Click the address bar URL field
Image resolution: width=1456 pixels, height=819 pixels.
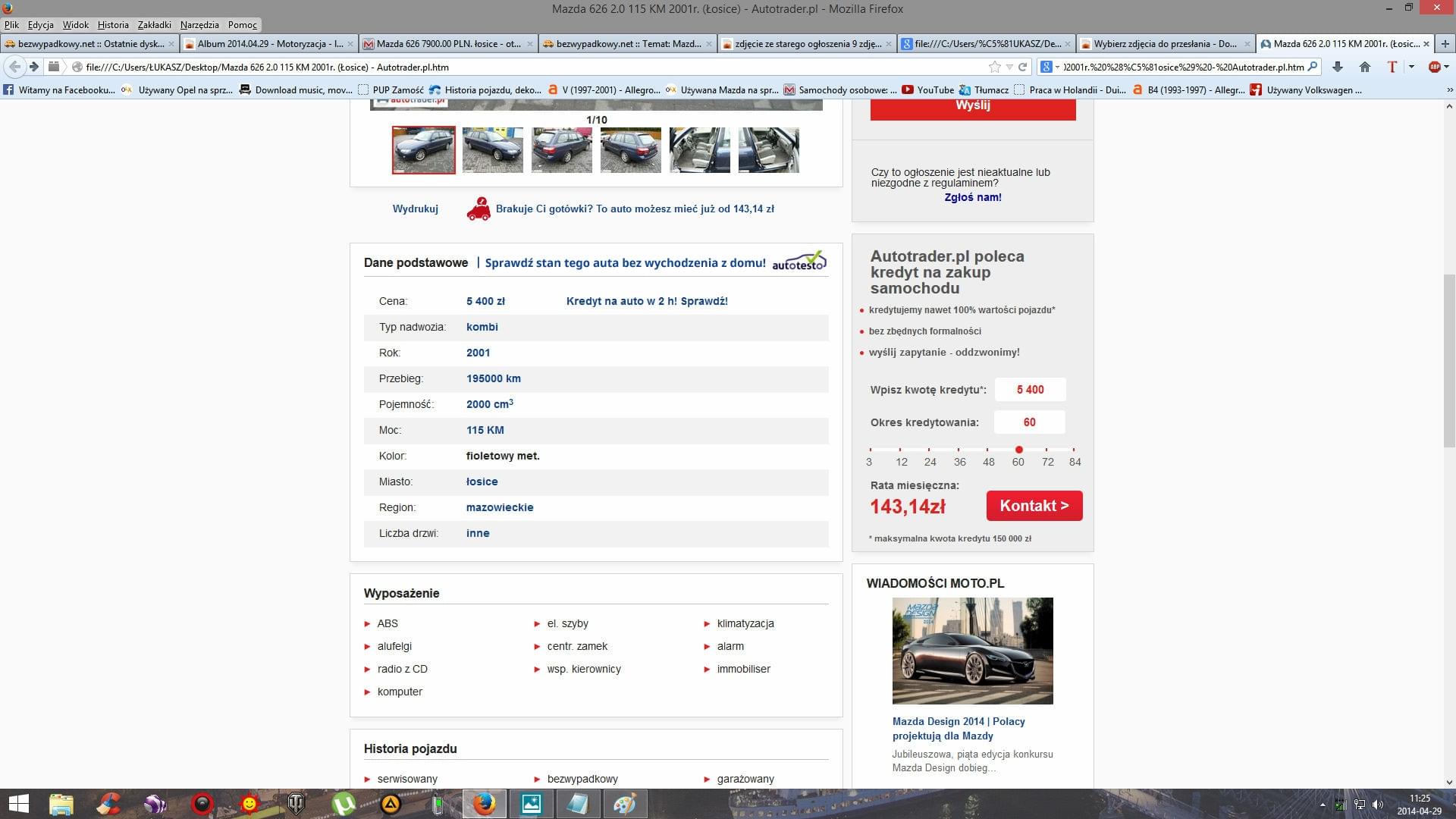click(531, 67)
